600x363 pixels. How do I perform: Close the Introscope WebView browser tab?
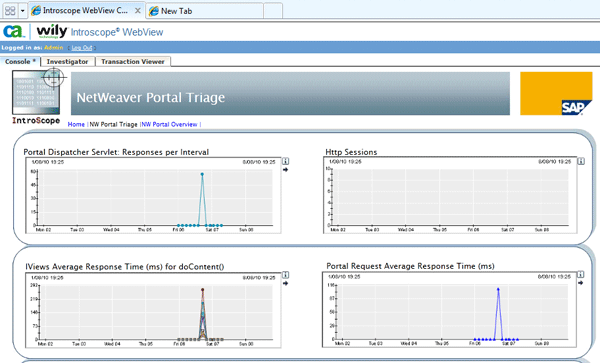[x=137, y=11]
